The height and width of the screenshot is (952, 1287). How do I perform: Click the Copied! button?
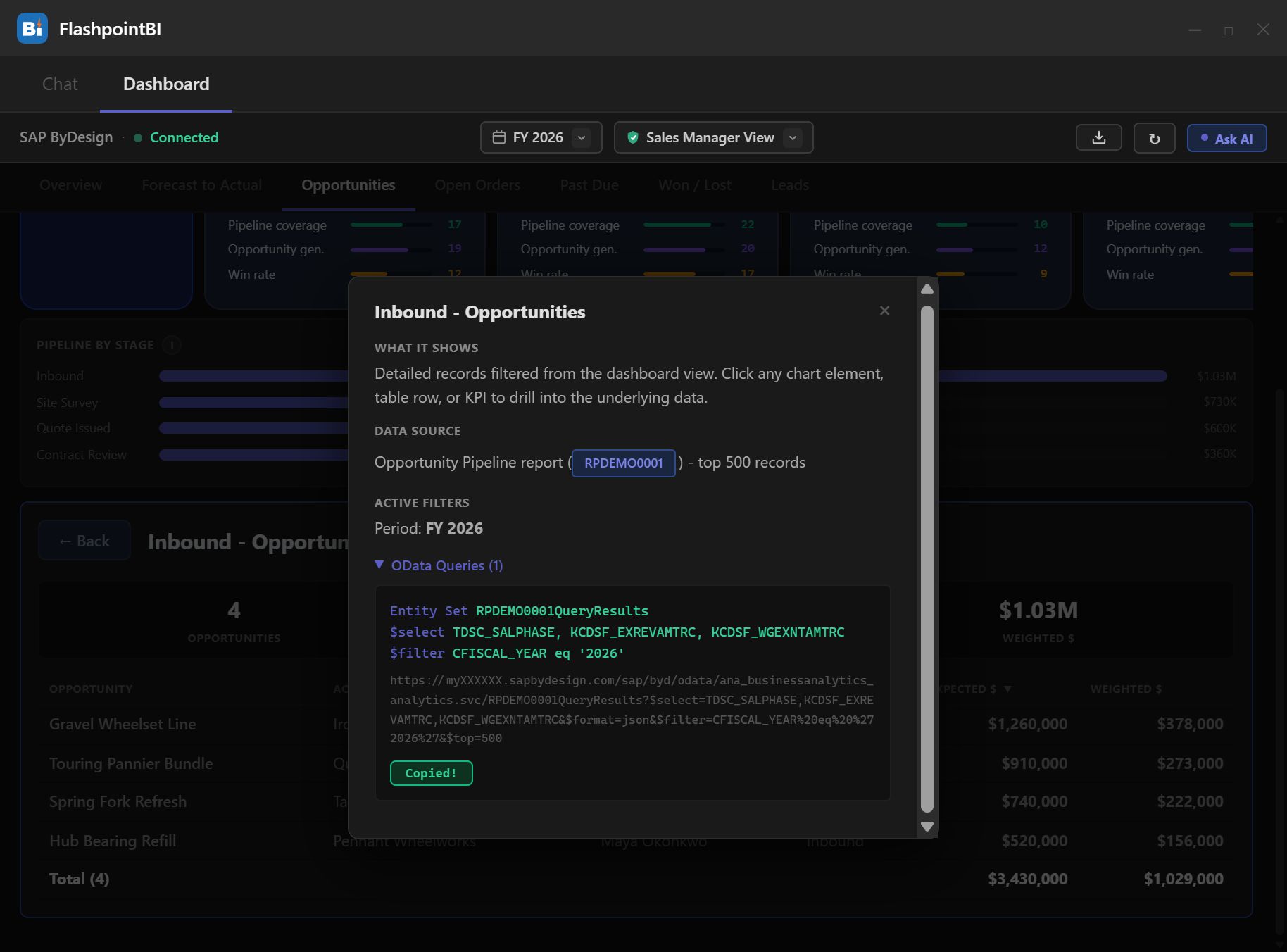click(431, 773)
